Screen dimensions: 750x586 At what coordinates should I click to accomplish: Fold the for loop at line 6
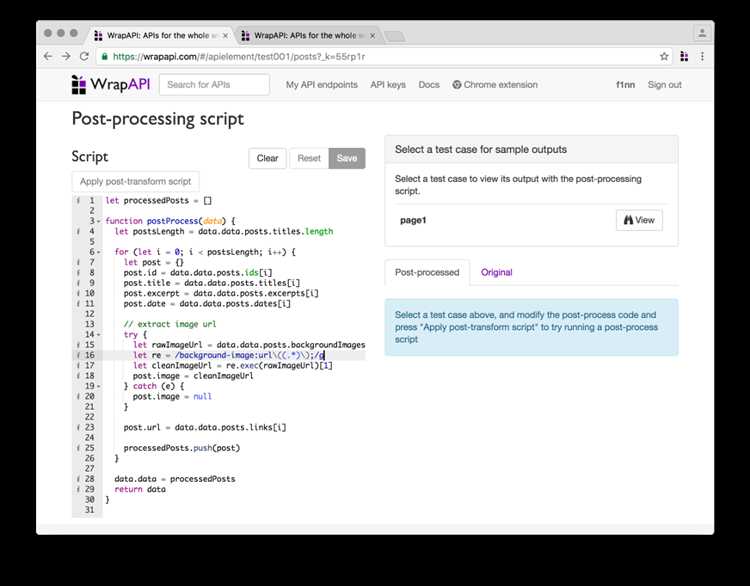98,252
